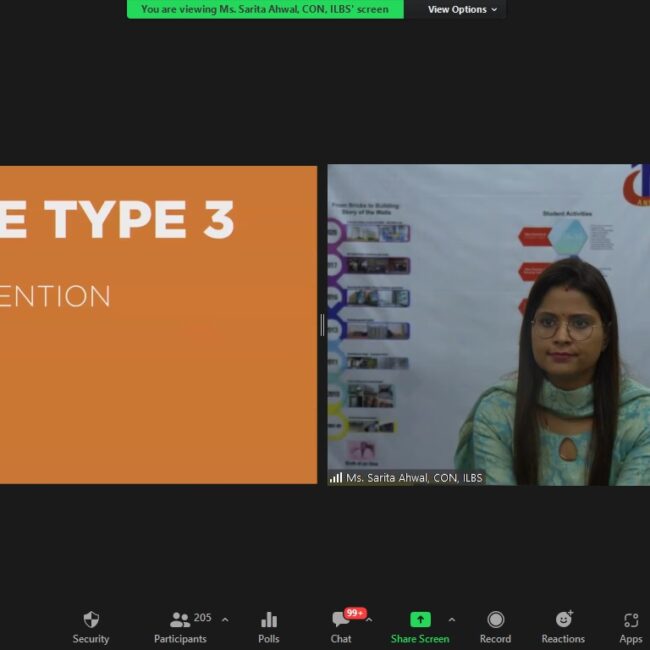Expand the caret next to Share Screen
Screen dimensions: 650x650
pyautogui.click(x=451, y=620)
